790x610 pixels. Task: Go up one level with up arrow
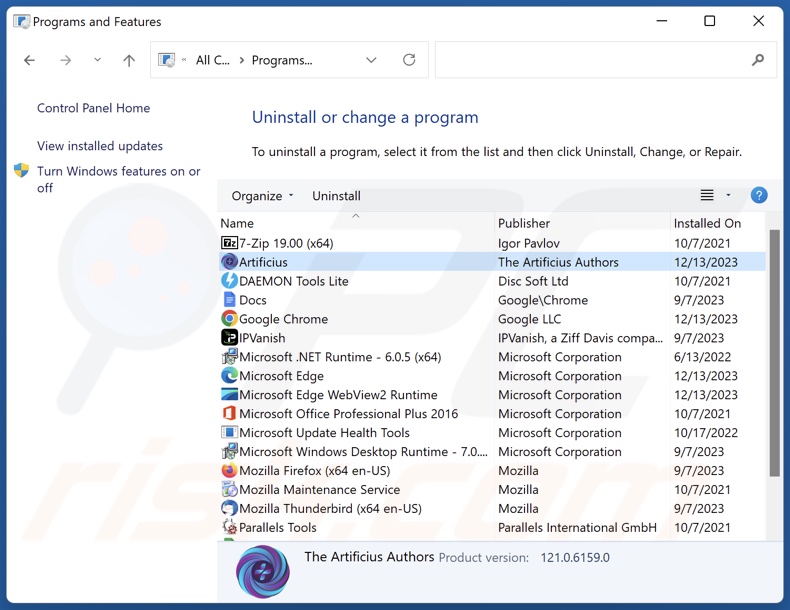point(129,60)
